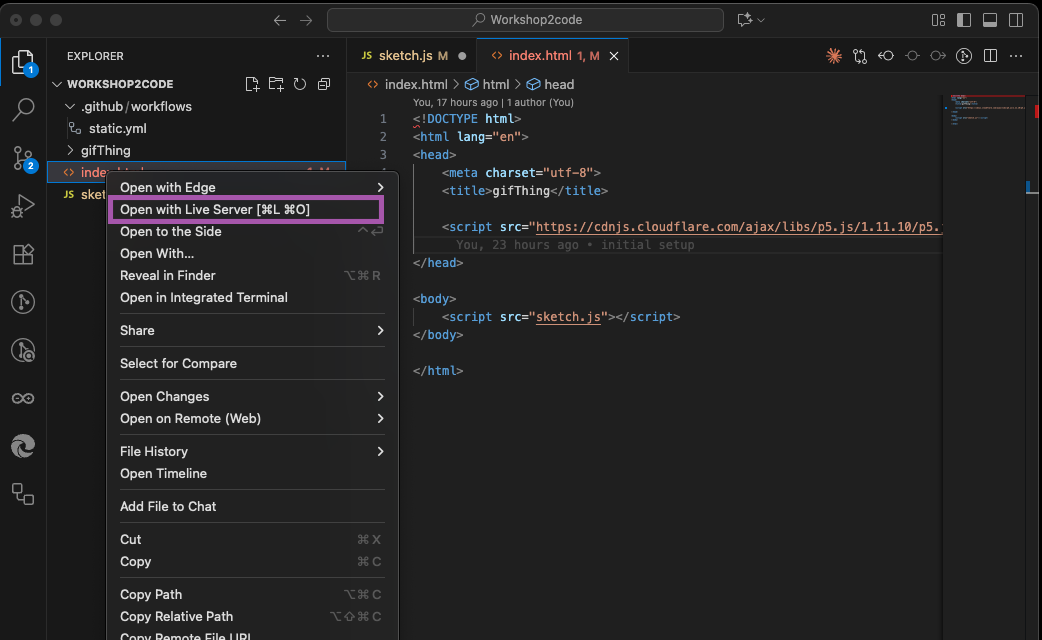
Task: Open the Explorer view in activity bar
Action: pyautogui.click(x=23, y=62)
